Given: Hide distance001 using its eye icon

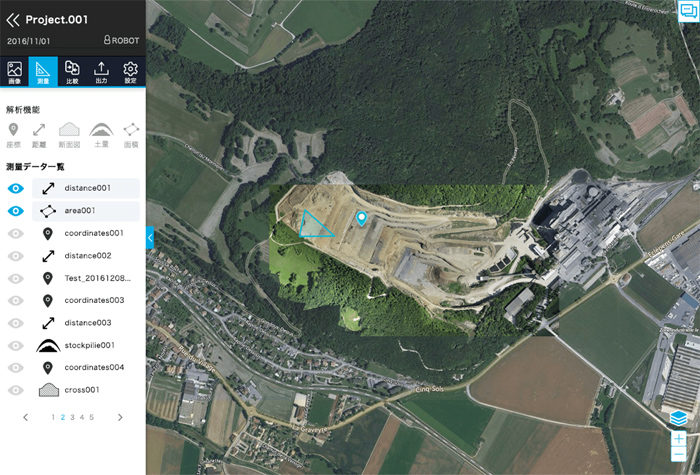Looking at the screenshot, I should (15, 188).
